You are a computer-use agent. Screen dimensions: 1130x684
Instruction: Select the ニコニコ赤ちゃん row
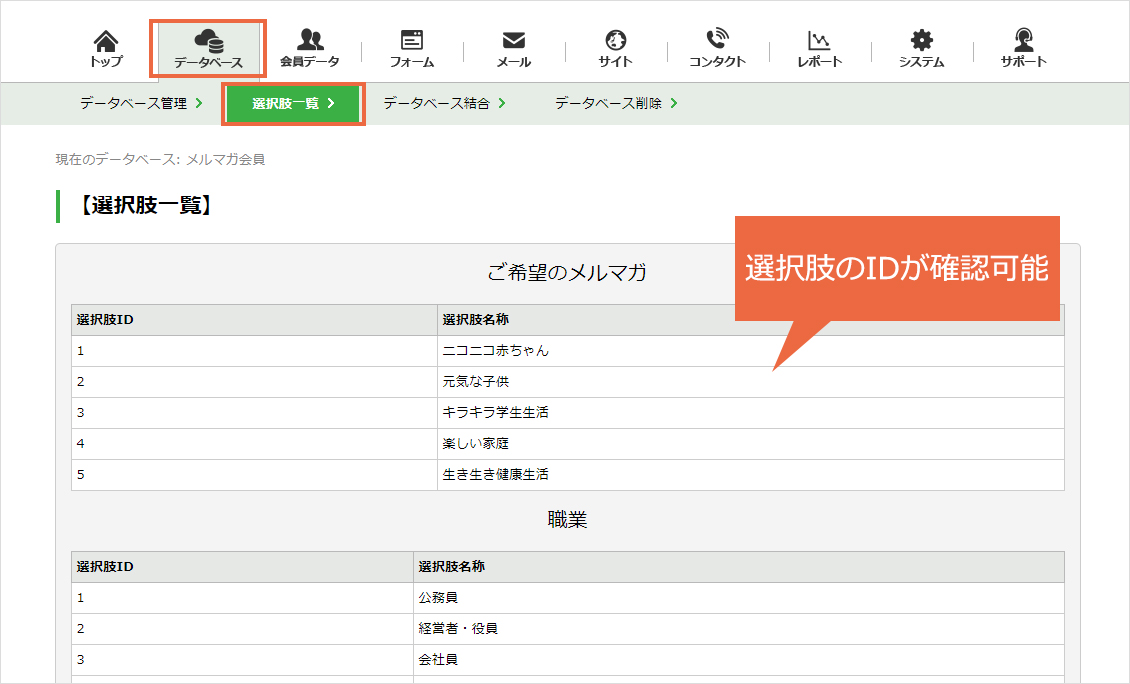coord(568,351)
